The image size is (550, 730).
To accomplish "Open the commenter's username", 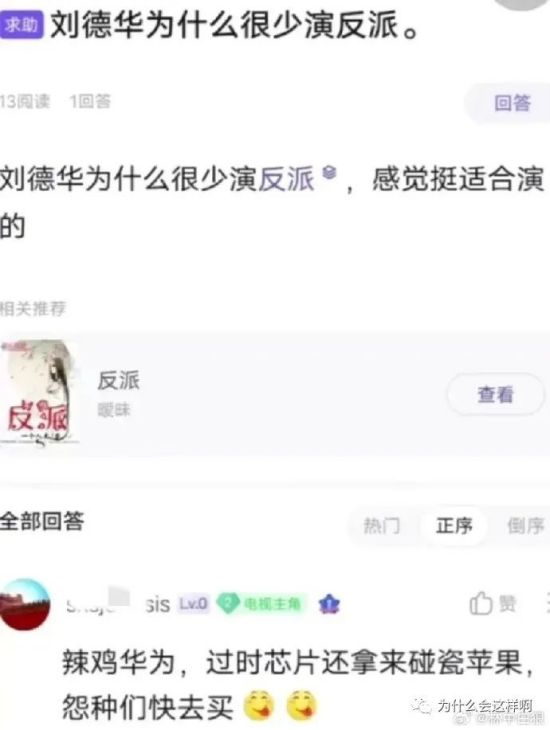I will tap(118, 604).
